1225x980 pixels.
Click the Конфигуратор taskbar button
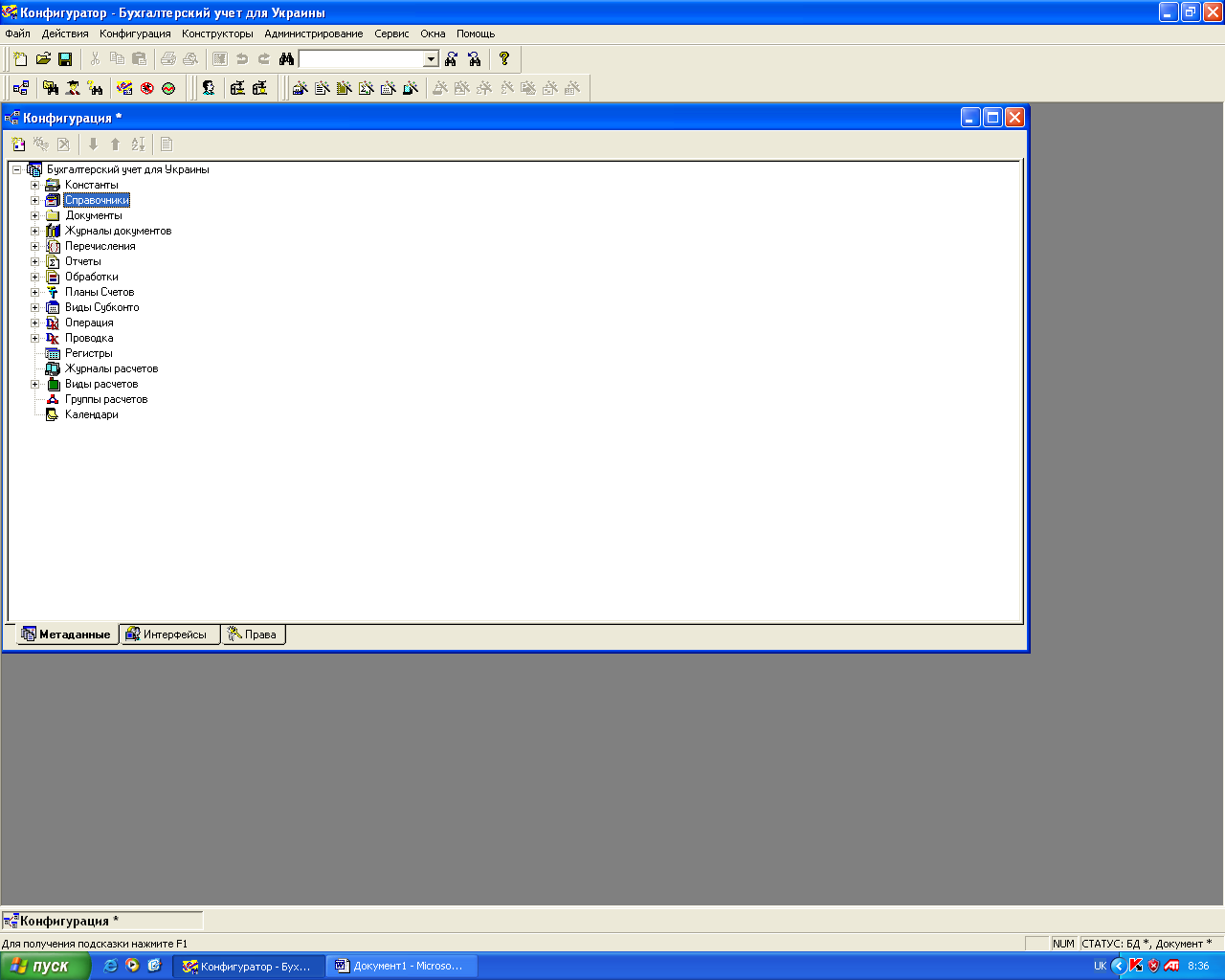pyautogui.click(x=248, y=966)
